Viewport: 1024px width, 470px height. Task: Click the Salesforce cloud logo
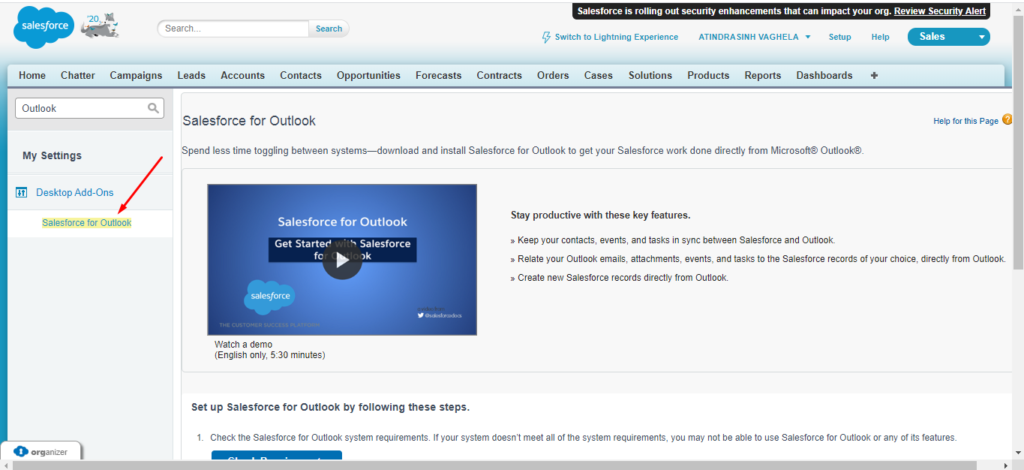(44, 27)
